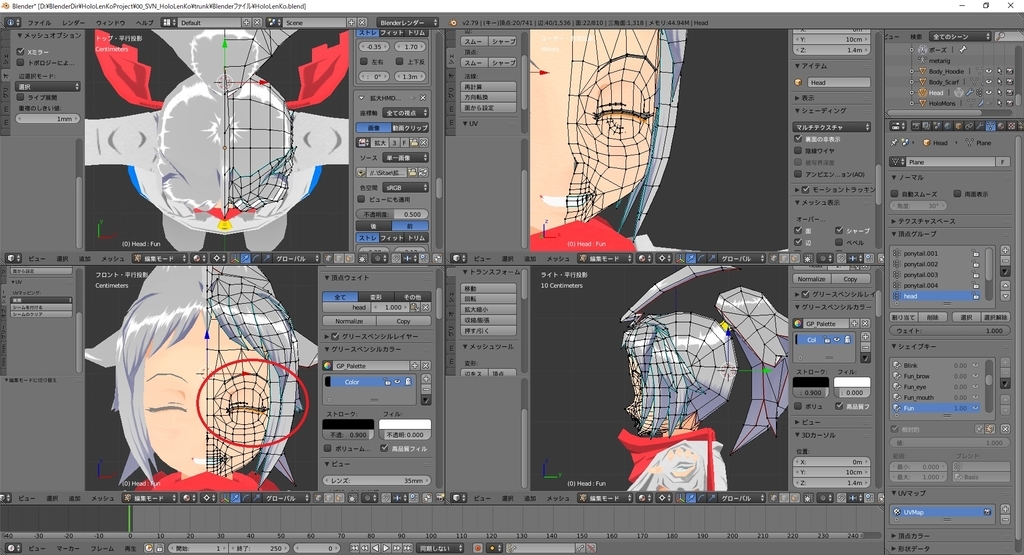Open the object cube properties tab
Image resolution: width=1024 pixels, height=555 pixels.
tap(958, 125)
